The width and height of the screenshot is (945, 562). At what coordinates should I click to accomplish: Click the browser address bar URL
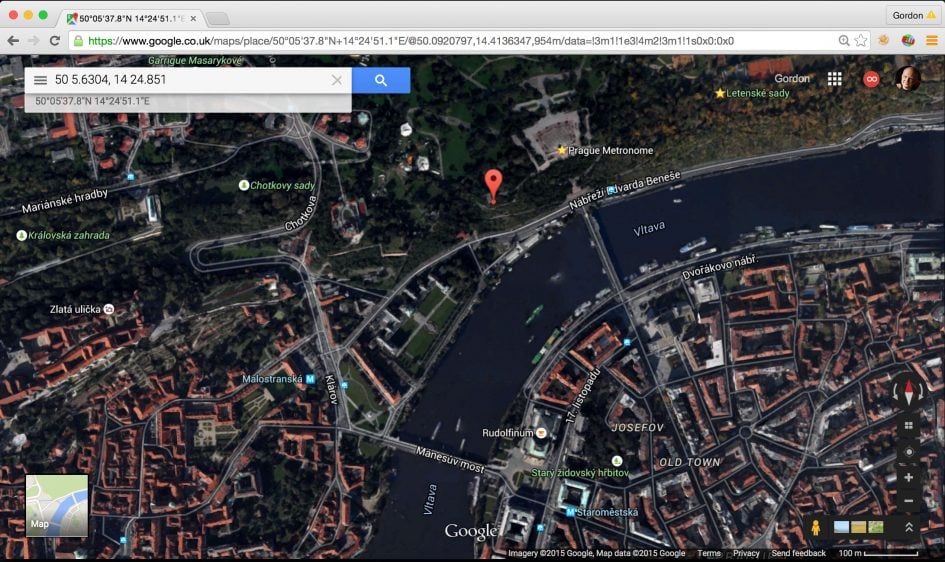(x=411, y=41)
